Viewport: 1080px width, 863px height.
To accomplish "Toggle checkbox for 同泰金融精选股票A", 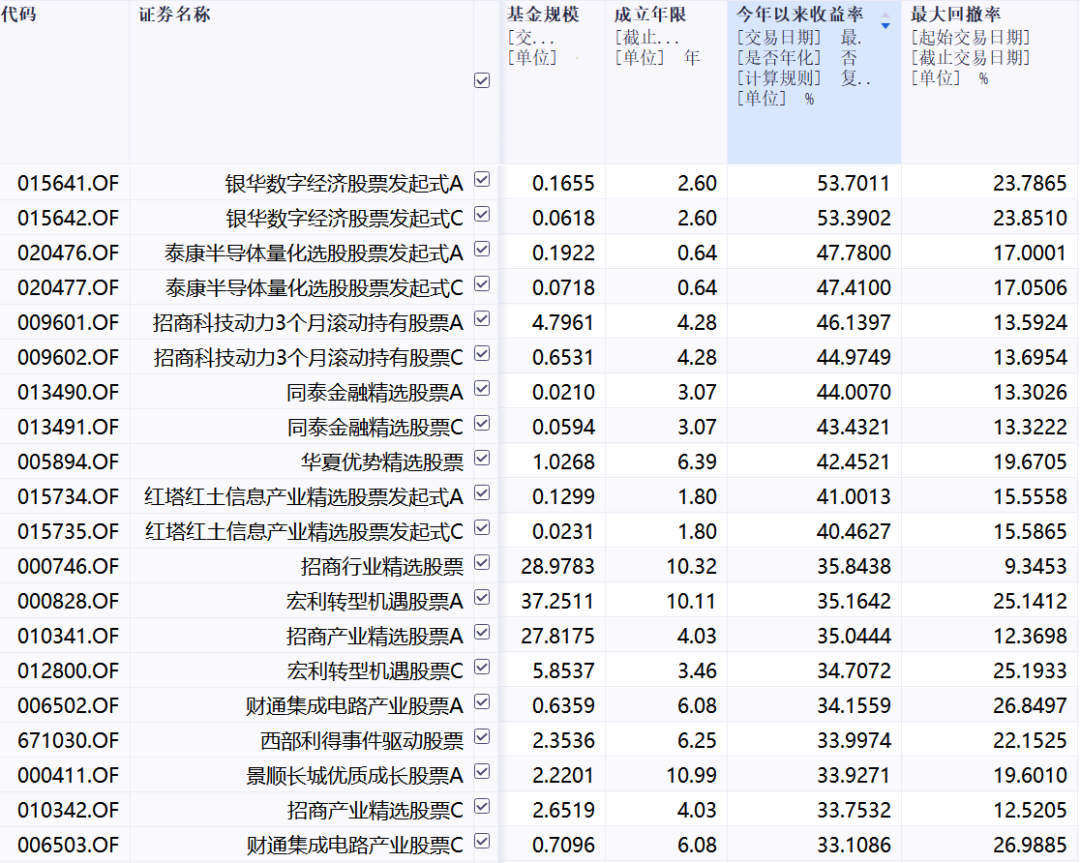I will pyautogui.click(x=482, y=388).
